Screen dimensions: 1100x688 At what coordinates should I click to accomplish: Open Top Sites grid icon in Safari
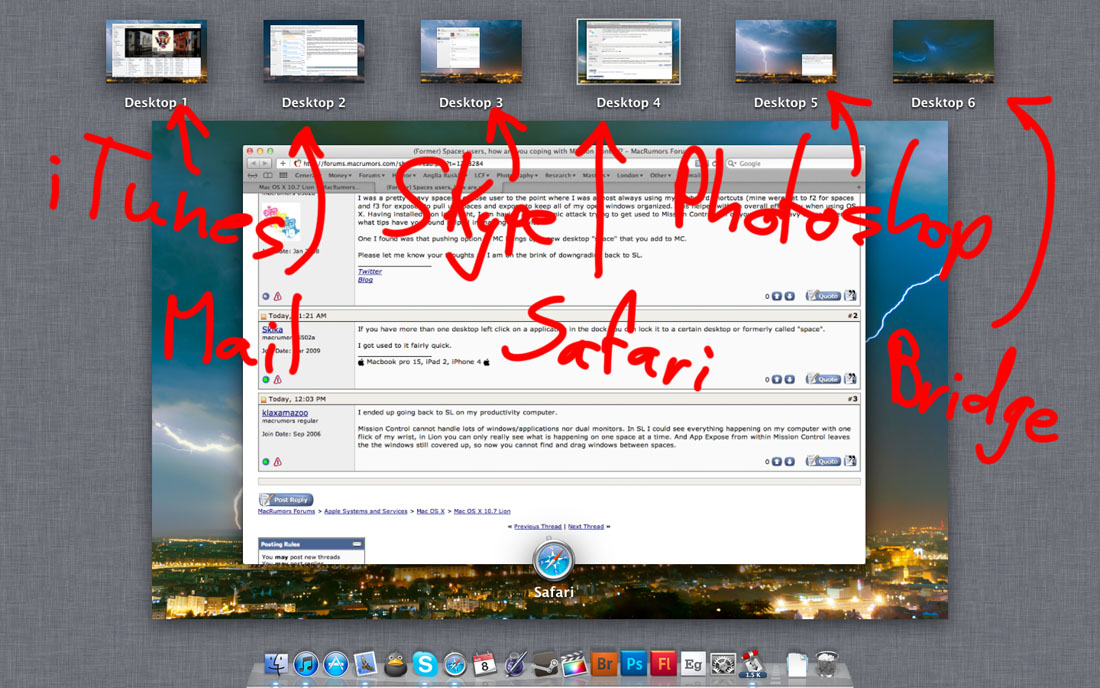pyautogui.click(x=283, y=175)
